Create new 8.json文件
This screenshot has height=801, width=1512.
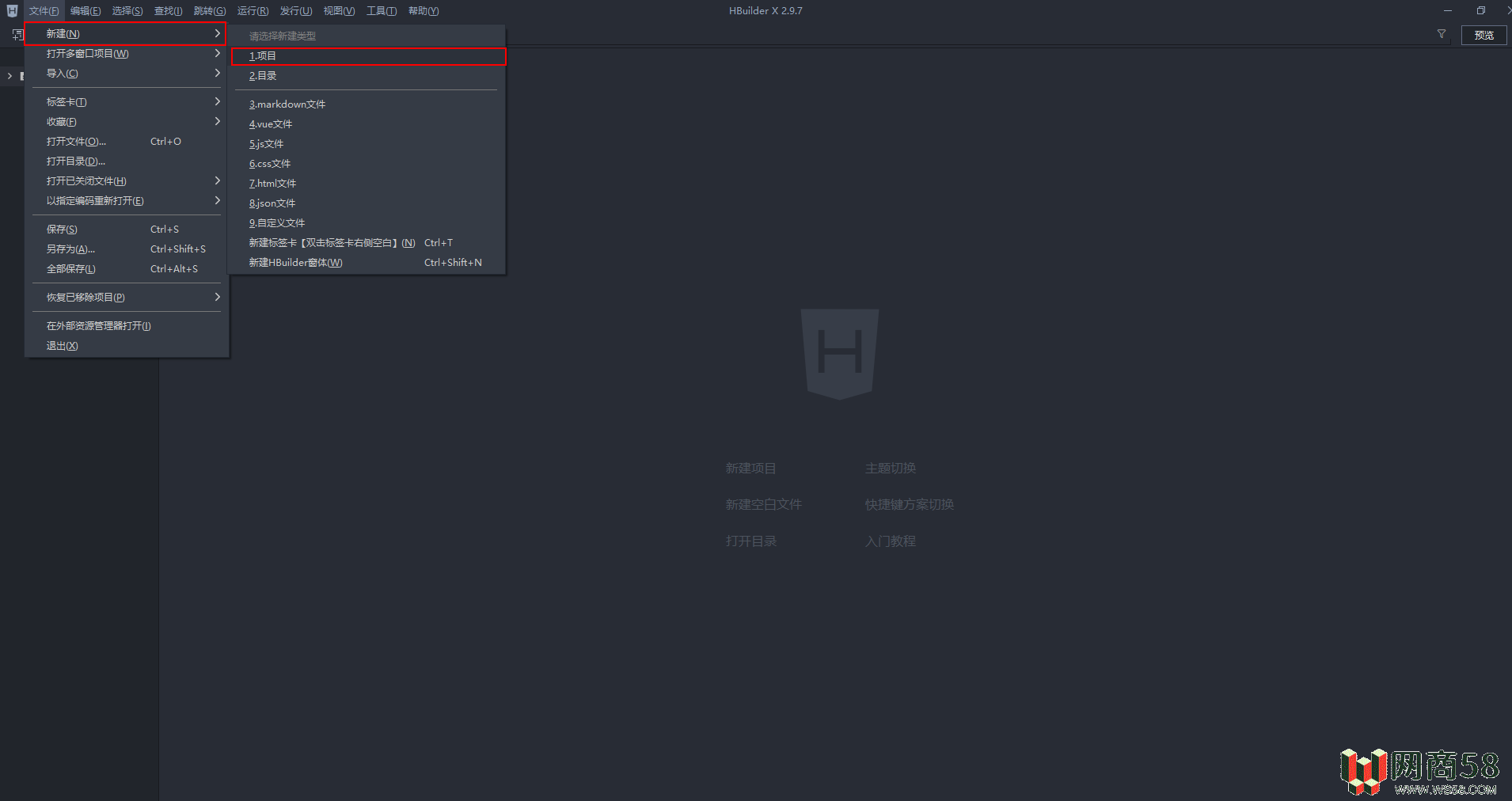368,203
